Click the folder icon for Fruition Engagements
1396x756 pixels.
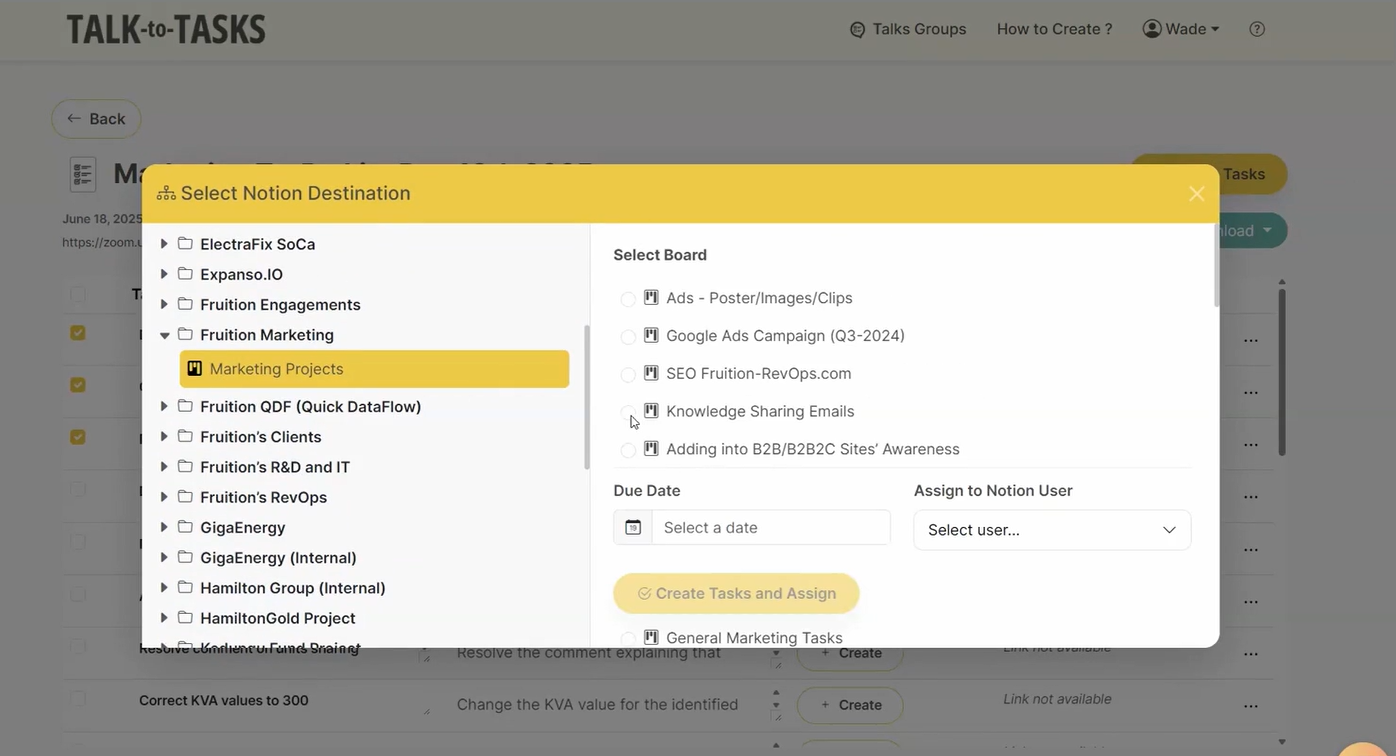[x=185, y=303]
